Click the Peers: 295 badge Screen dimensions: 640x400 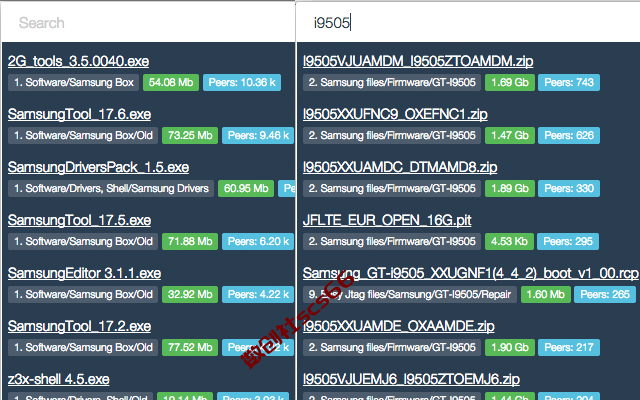pos(568,242)
